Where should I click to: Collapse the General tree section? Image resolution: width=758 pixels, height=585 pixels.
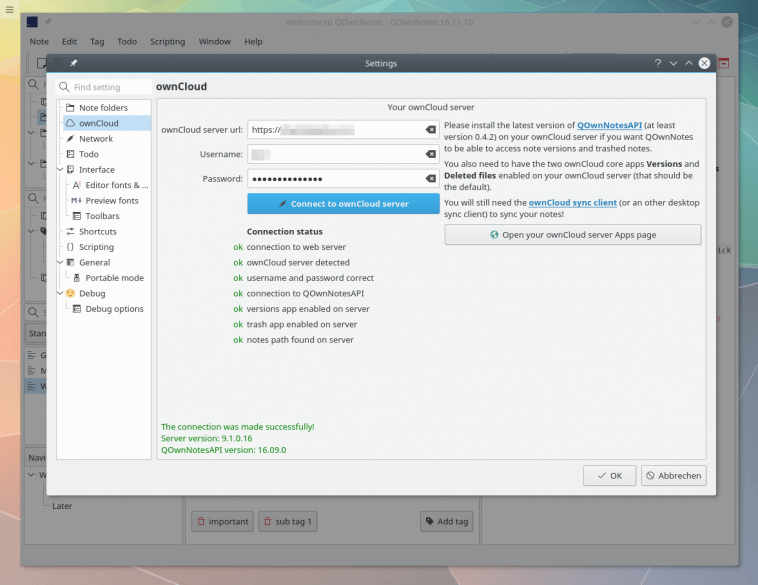click(x=61, y=263)
